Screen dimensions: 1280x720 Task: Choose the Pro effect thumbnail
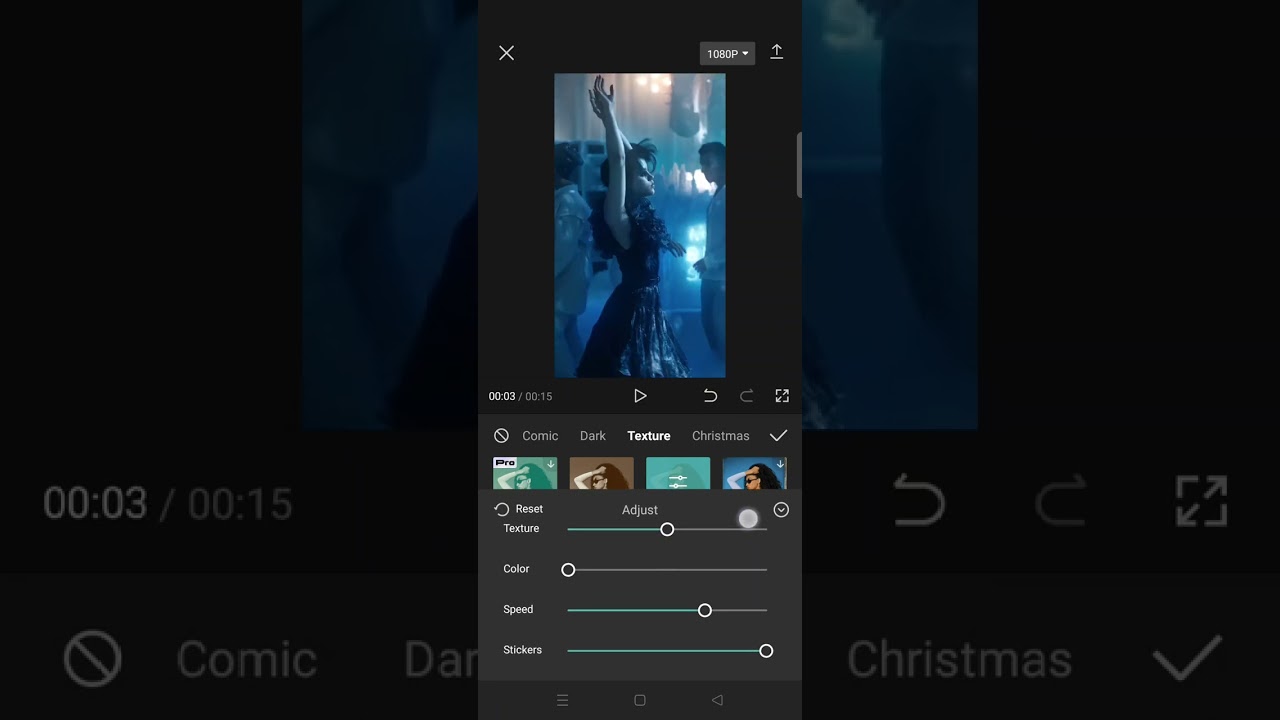525,473
